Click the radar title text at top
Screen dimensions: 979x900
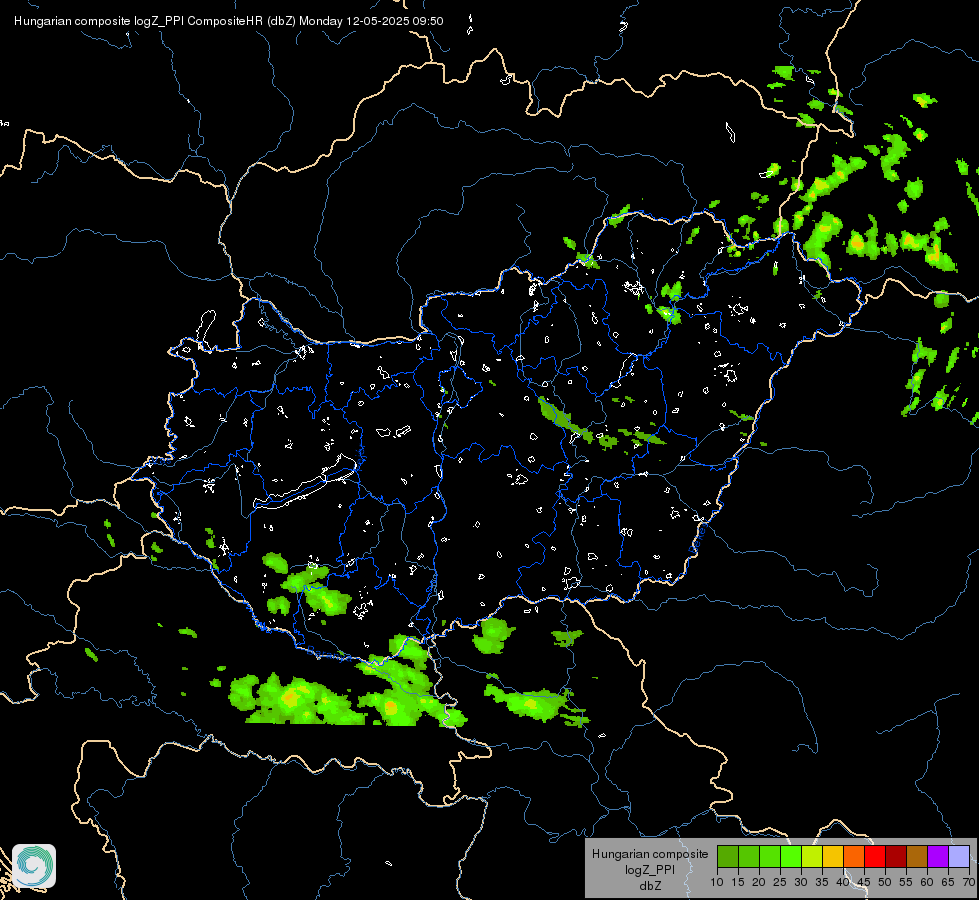229,21
